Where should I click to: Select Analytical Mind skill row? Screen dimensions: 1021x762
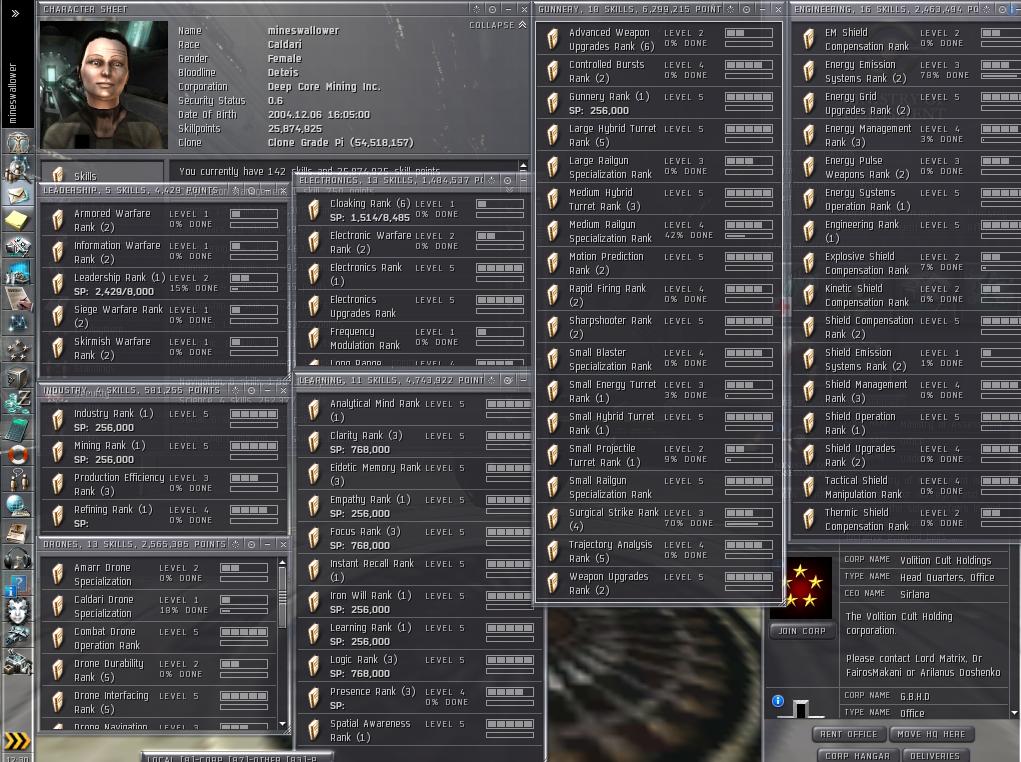(417, 410)
